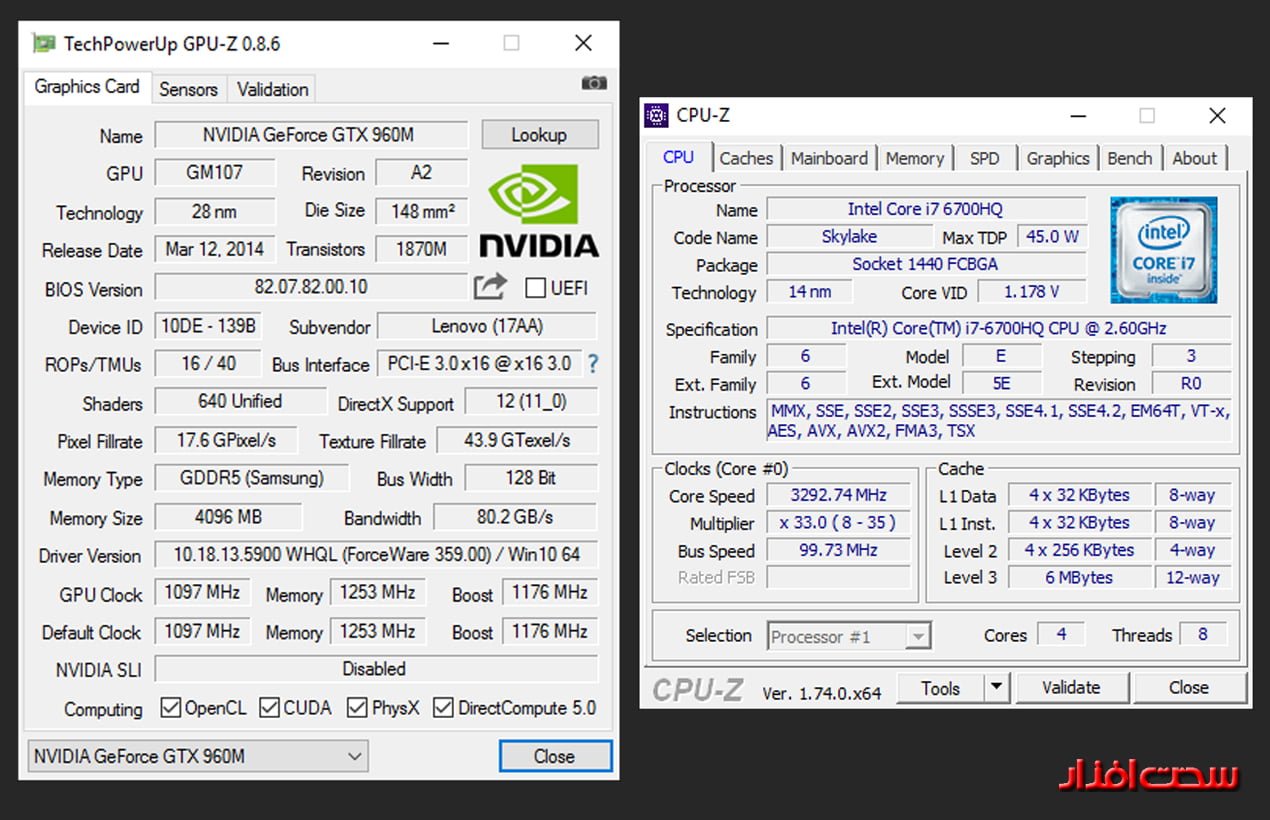The height and width of the screenshot is (820, 1270).
Task: Toggle the CUDA checkbox
Action: (x=269, y=708)
